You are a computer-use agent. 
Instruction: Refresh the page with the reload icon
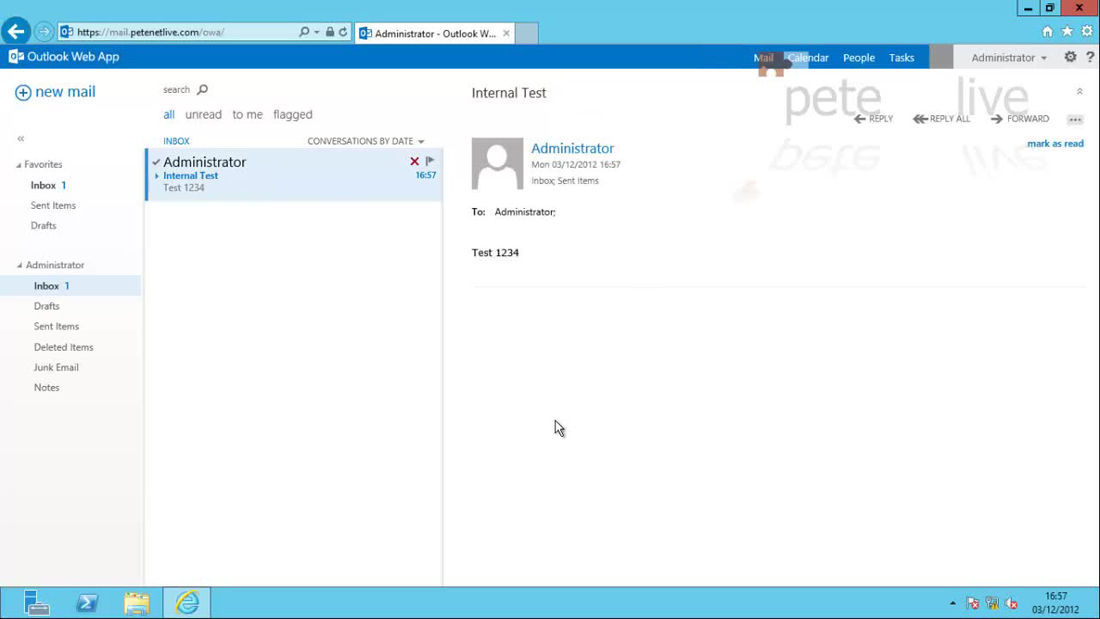tap(343, 32)
